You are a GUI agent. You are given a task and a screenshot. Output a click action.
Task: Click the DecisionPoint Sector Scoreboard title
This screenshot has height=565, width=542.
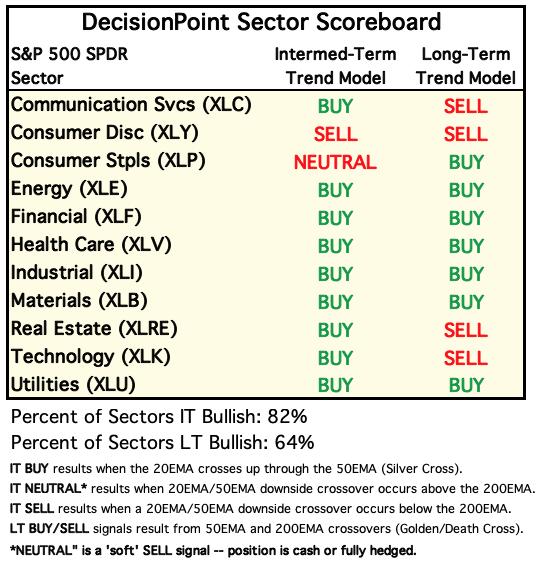[261, 22]
